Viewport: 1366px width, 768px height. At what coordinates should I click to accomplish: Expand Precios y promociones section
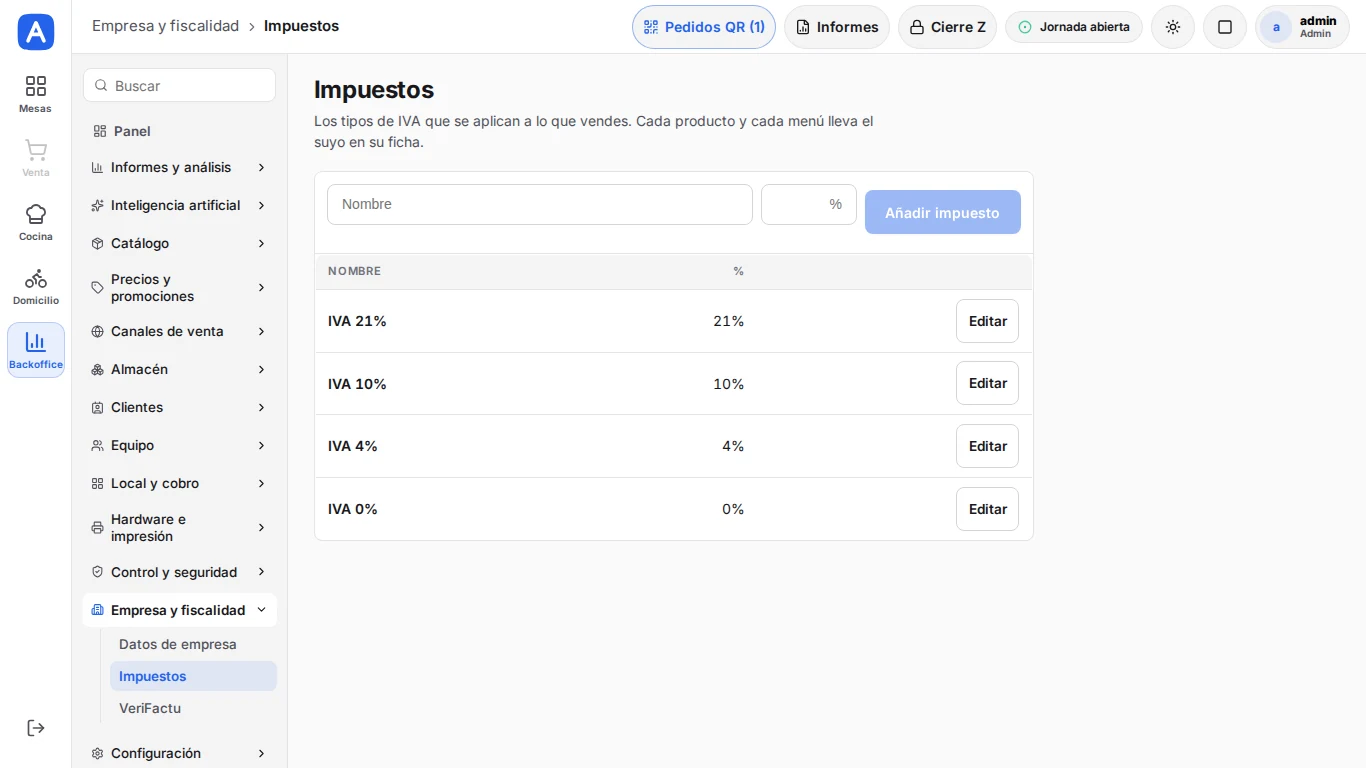pyautogui.click(x=179, y=288)
